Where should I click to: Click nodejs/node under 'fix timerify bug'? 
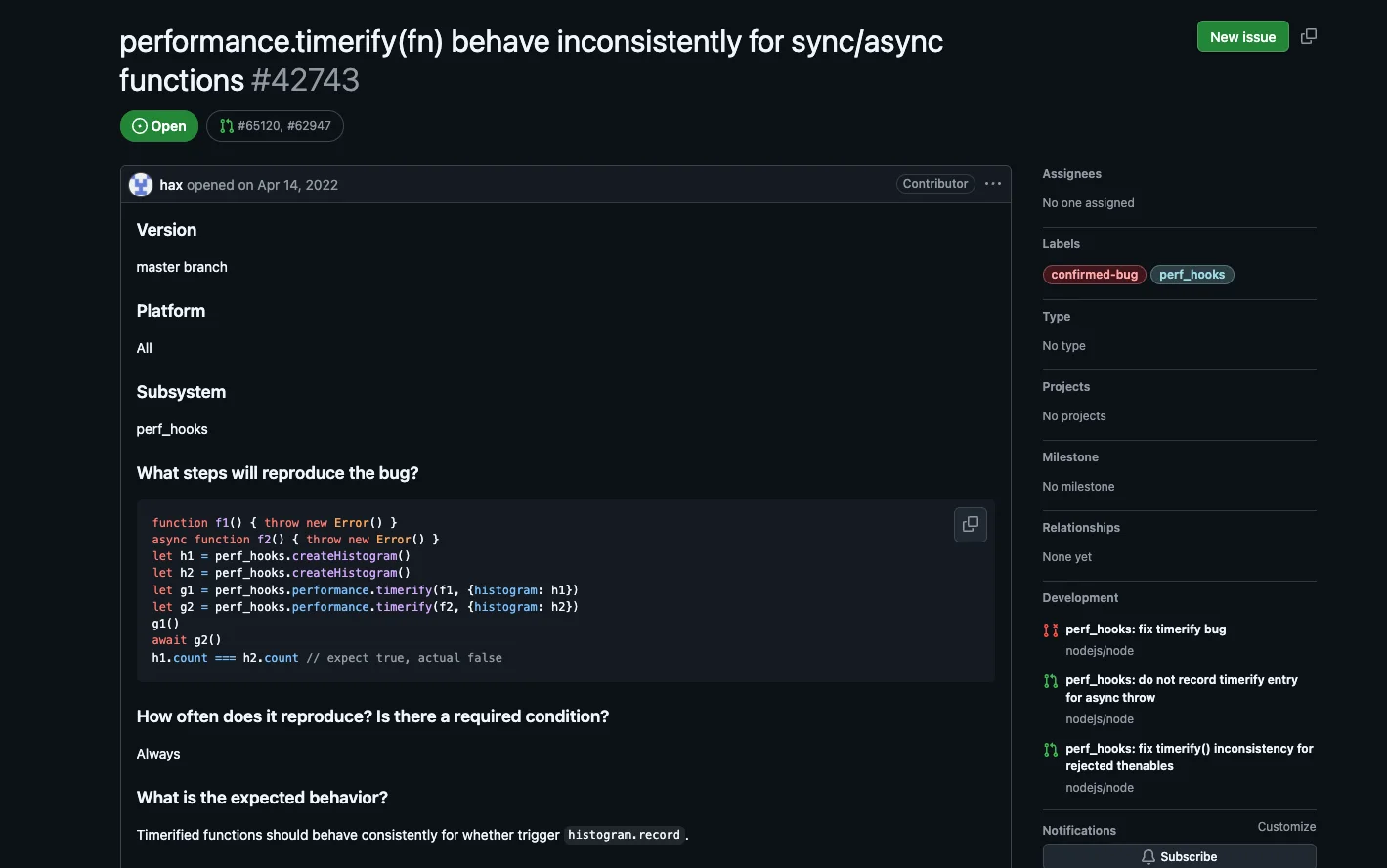(x=1100, y=651)
